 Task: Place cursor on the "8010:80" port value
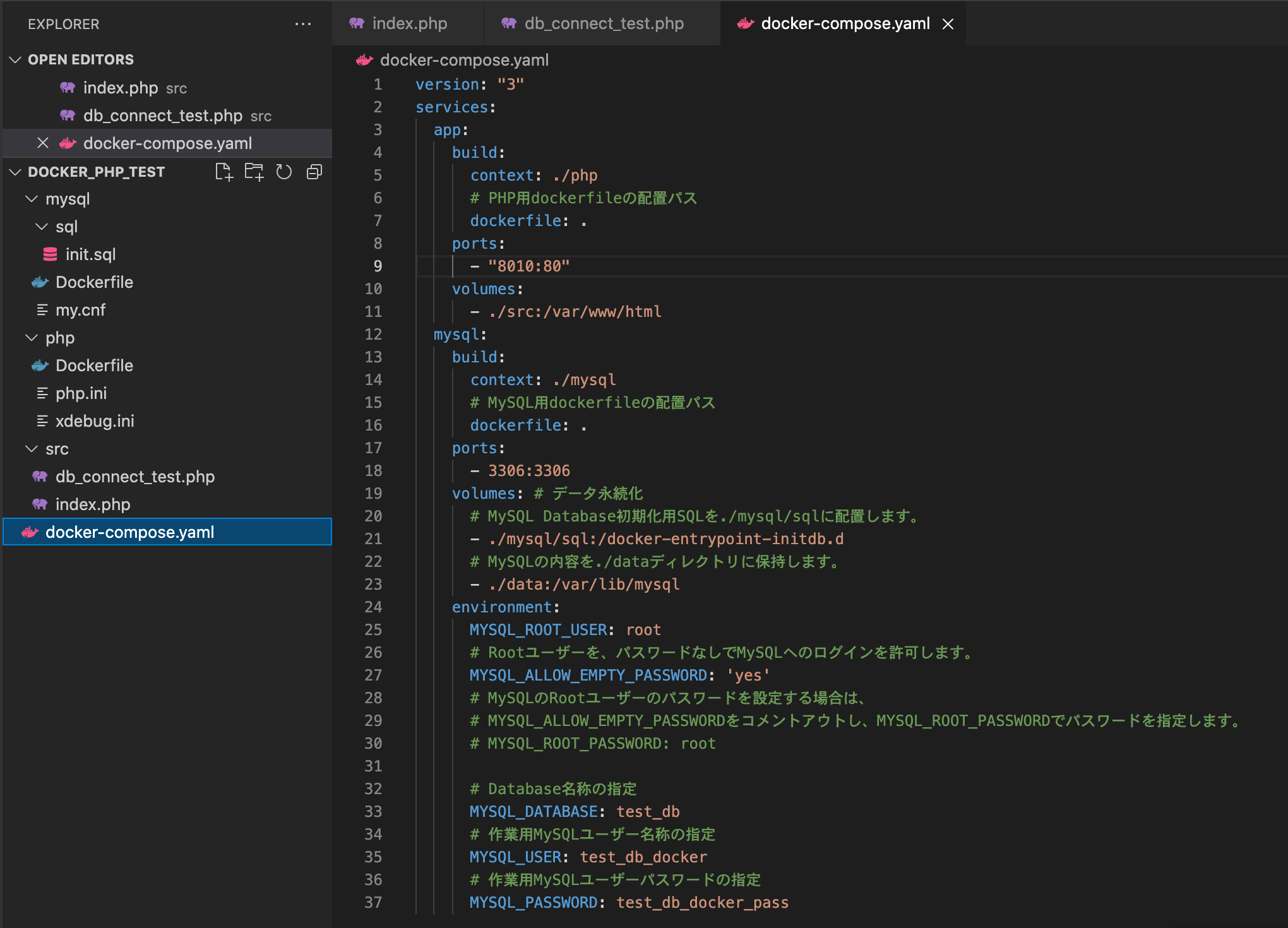click(529, 266)
